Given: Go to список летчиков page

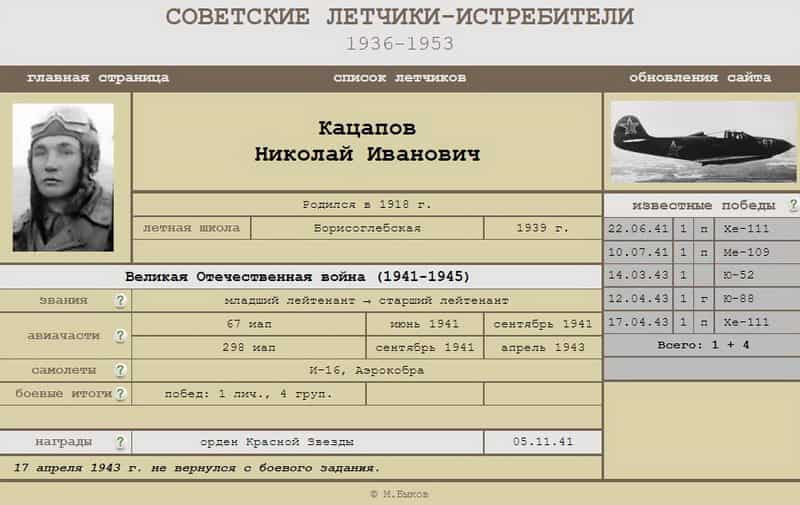Looking at the screenshot, I should click(400, 78).
